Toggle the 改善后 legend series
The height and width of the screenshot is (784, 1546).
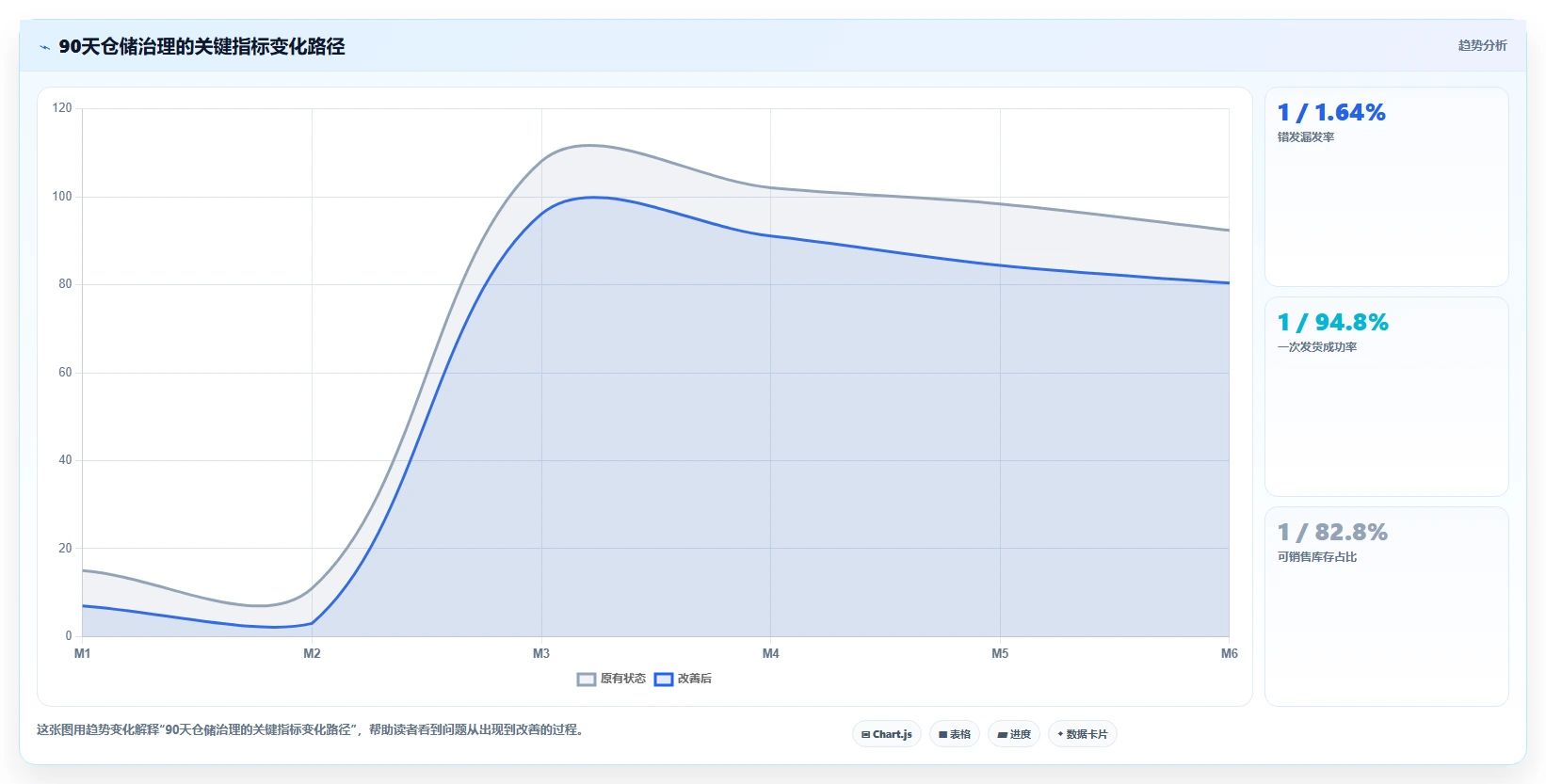click(x=683, y=679)
